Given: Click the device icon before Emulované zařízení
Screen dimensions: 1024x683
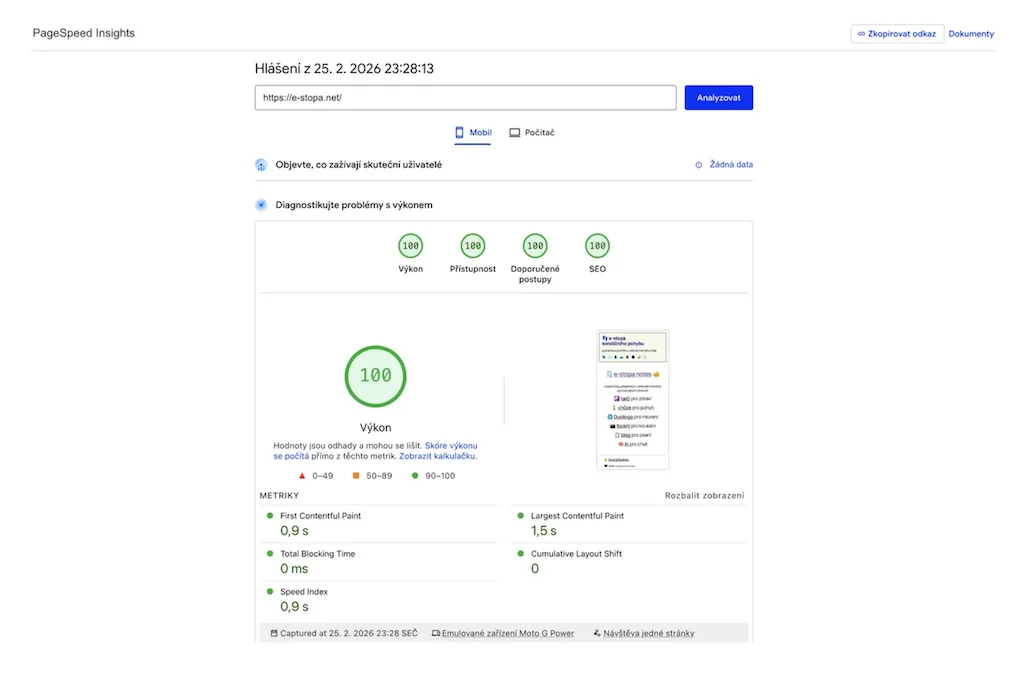Looking at the screenshot, I should coord(434,632).
